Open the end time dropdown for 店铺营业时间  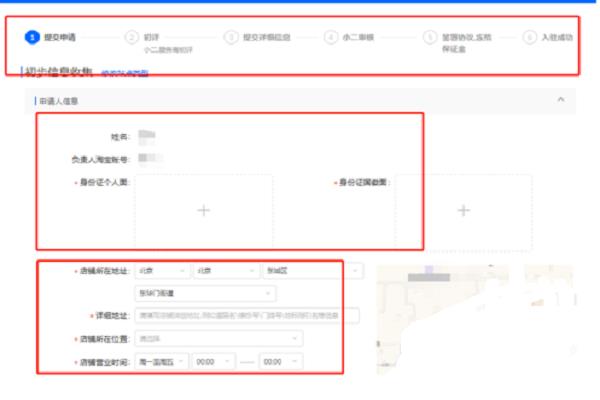click(280, 361)
